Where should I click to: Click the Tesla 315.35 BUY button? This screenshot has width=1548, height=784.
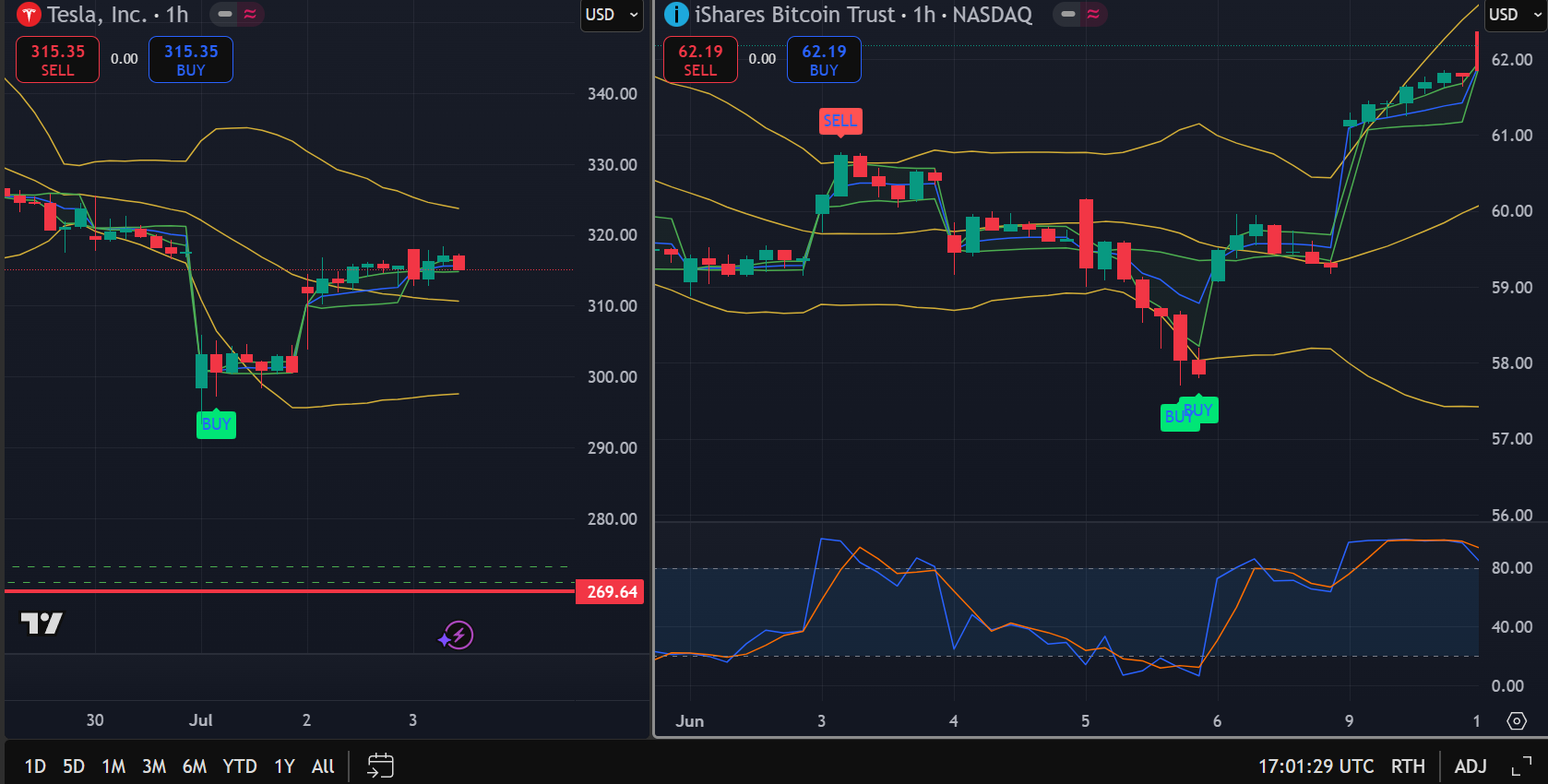coord(191,60)
